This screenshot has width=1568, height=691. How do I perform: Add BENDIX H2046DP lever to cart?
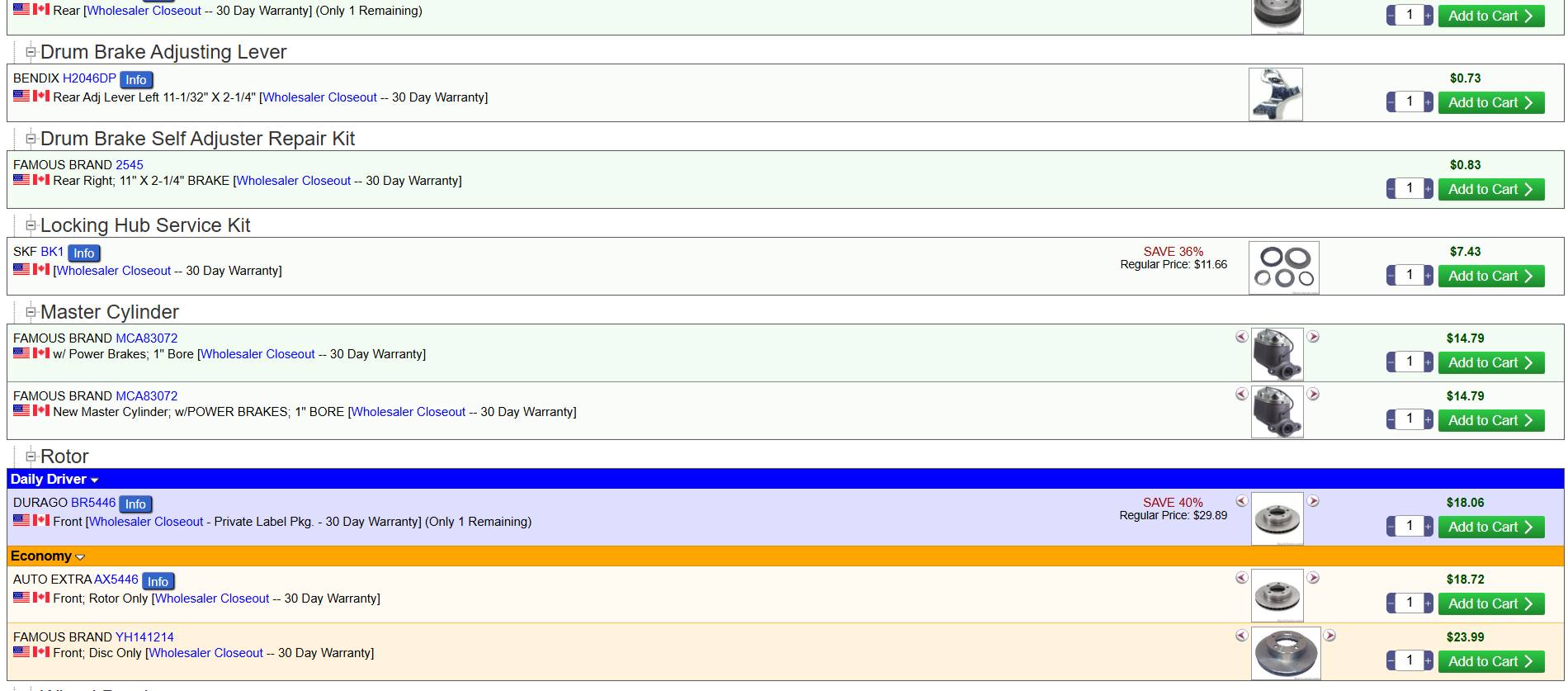[1491, 102]
